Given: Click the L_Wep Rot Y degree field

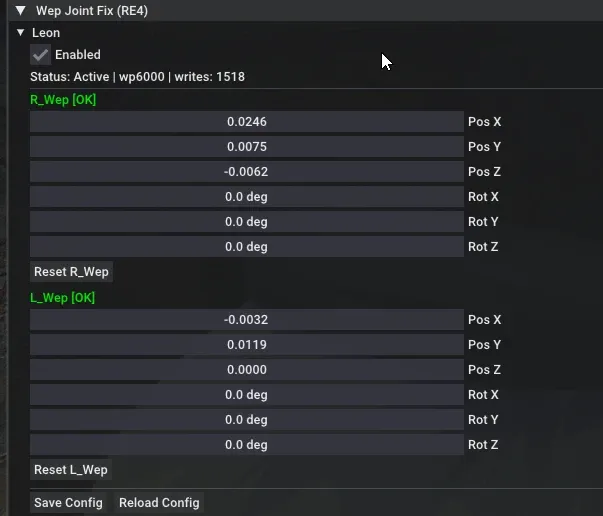Looking at the screenshot, I should click(247, 419).
